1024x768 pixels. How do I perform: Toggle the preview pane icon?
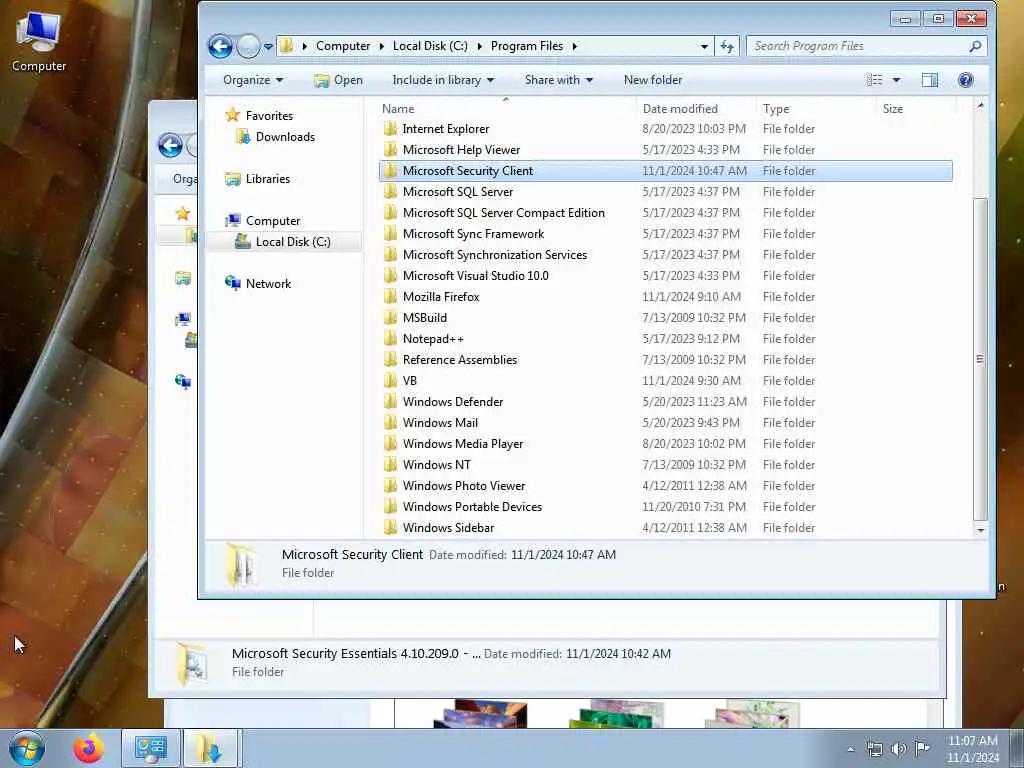(x=930, y=80)
